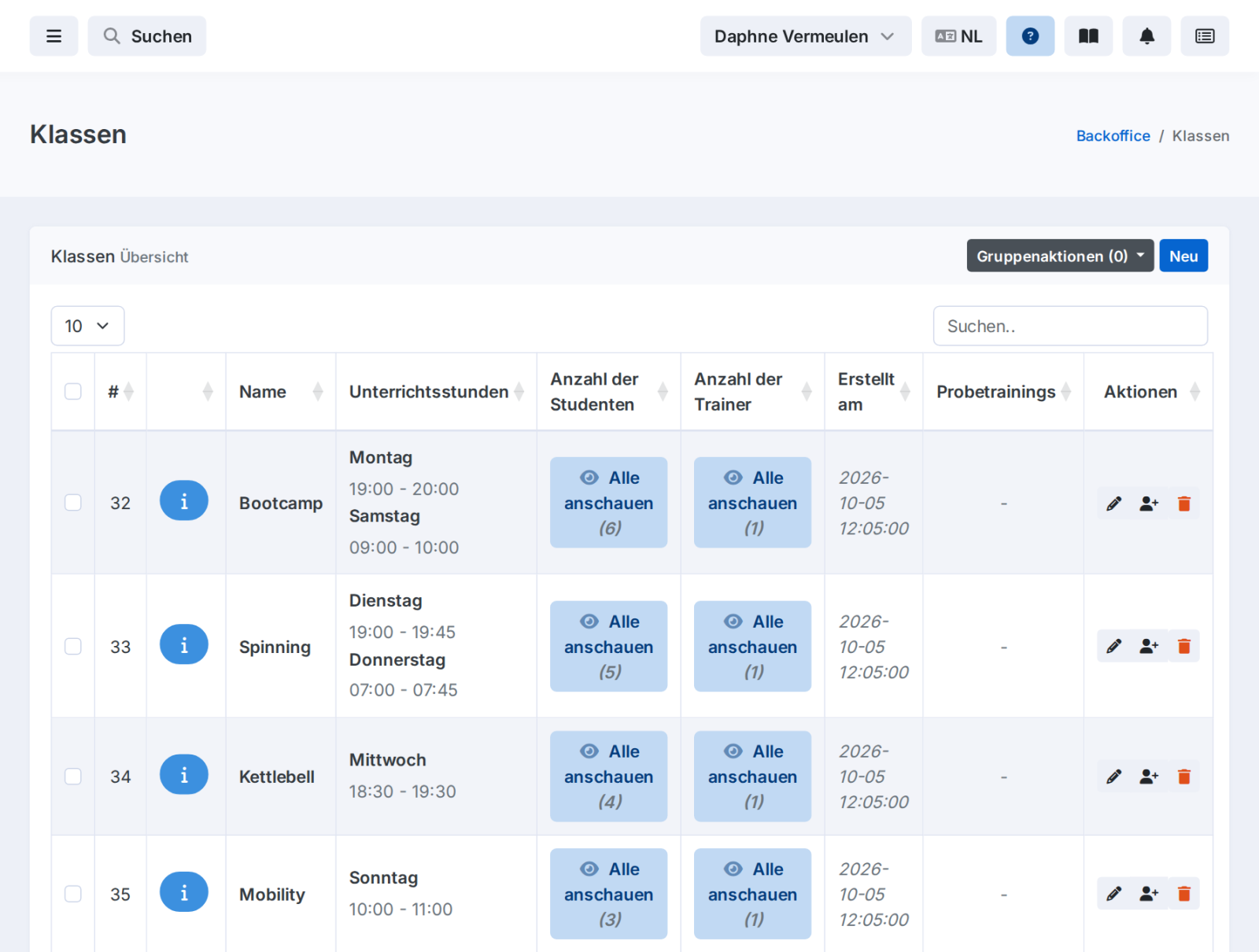Open Daphne Vermeulen user dropdown
Viewport: 1259px width, 952px height.
click(806, 36)
